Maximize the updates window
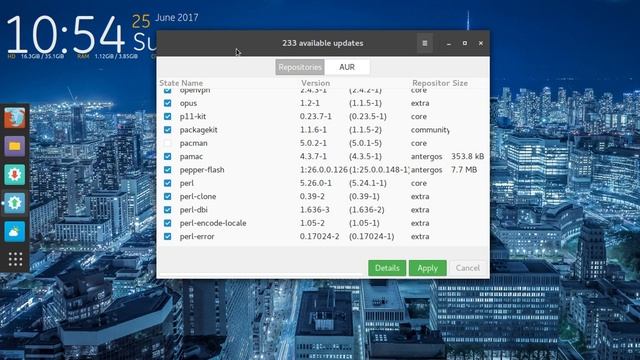This screenshot has height=360, width=640. coord(464,43)
